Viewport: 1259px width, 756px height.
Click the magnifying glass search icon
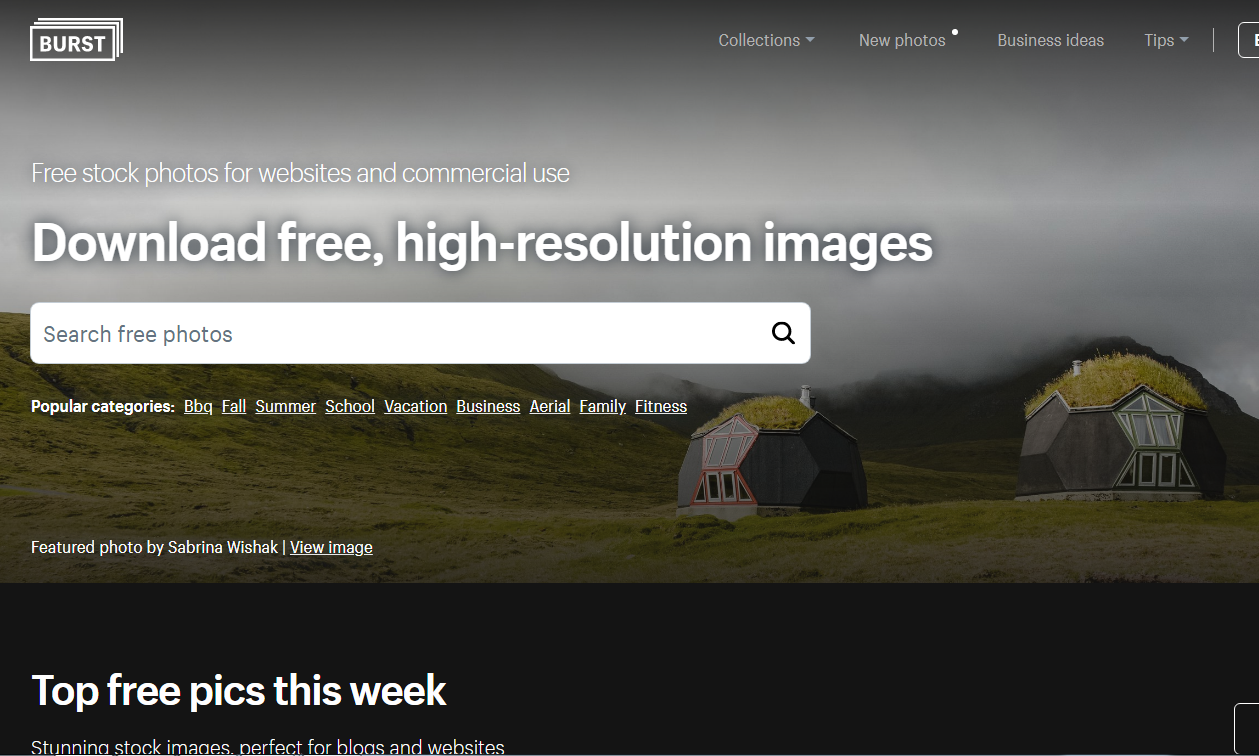pos(783,334)
